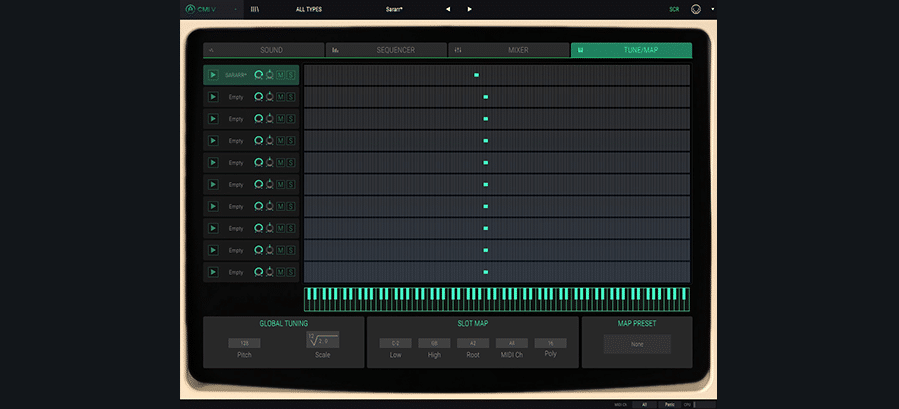Click the Panic button

click(x=669, y=404)
